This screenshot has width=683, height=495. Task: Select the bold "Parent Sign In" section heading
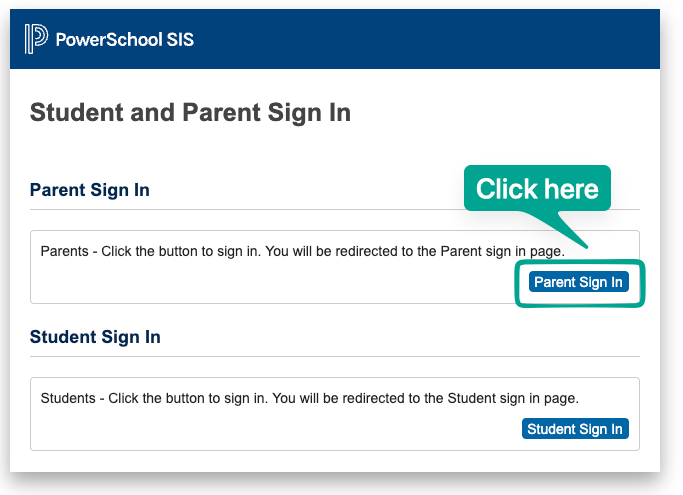point(90,190)
